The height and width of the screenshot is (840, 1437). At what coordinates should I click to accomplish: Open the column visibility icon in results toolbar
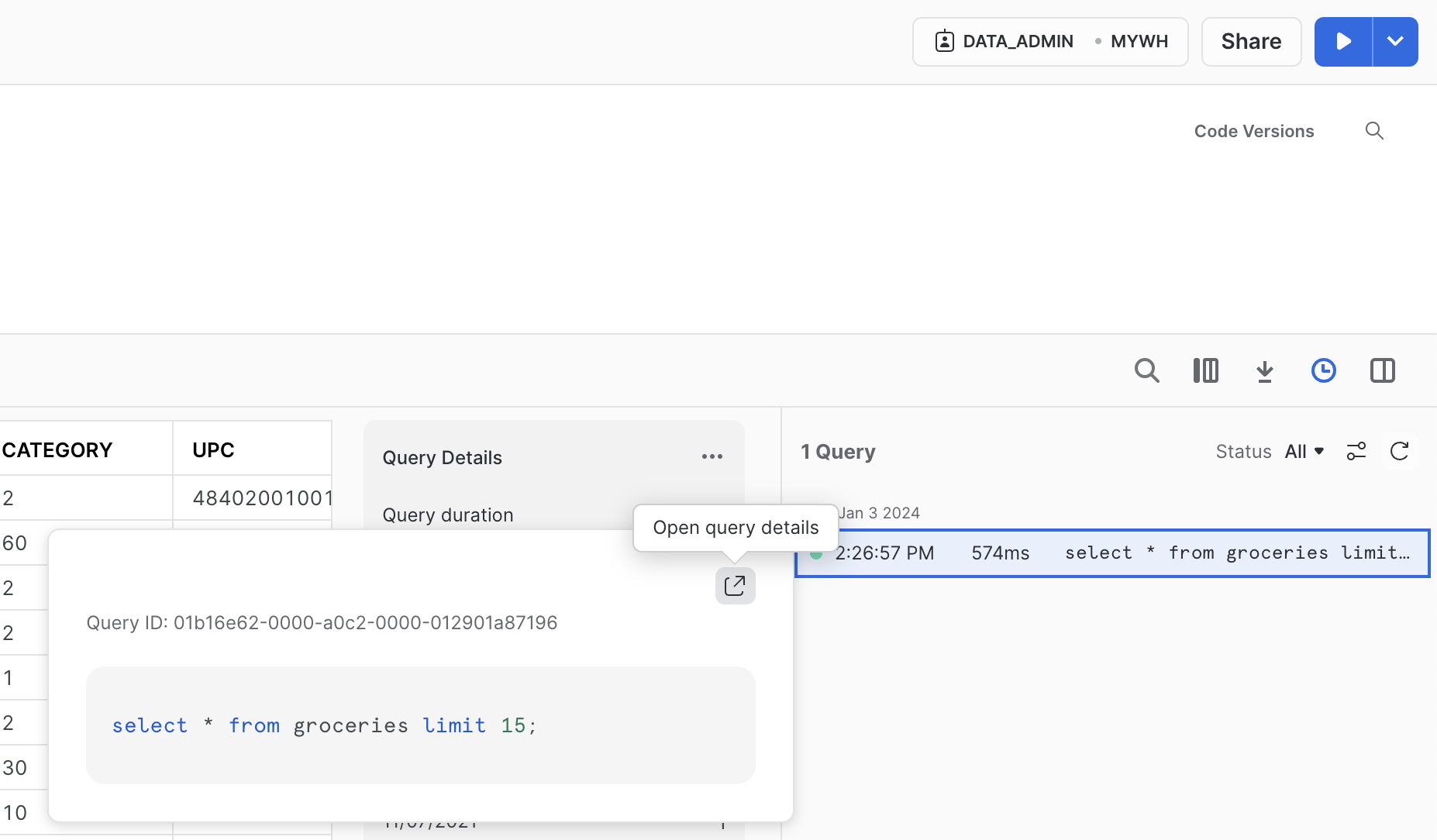[1206, 370]
